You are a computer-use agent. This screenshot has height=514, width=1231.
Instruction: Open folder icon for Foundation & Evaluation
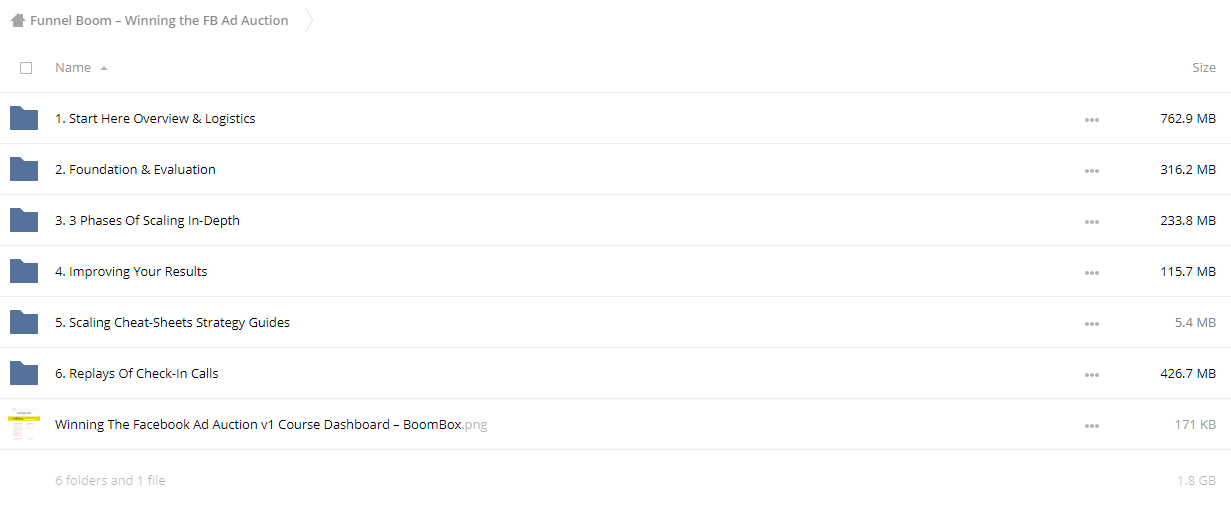(24, 169)
